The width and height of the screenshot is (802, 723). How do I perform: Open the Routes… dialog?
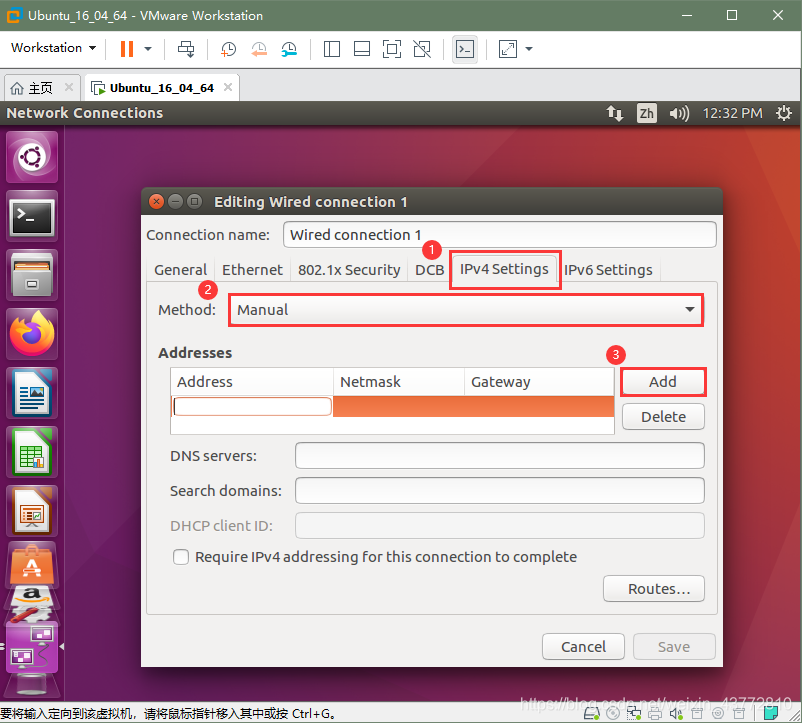[x=654, y=589]
